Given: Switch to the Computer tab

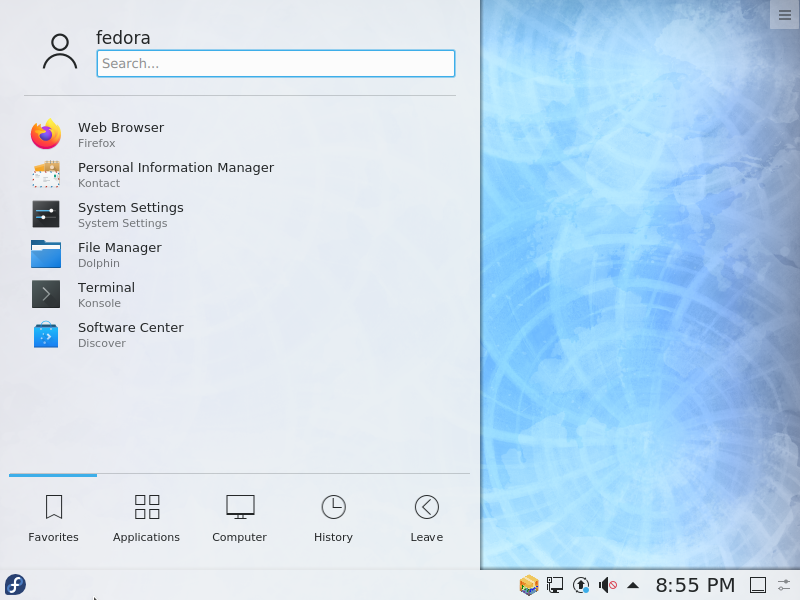Looking at the screenshot, I should [x=240, y=519].
